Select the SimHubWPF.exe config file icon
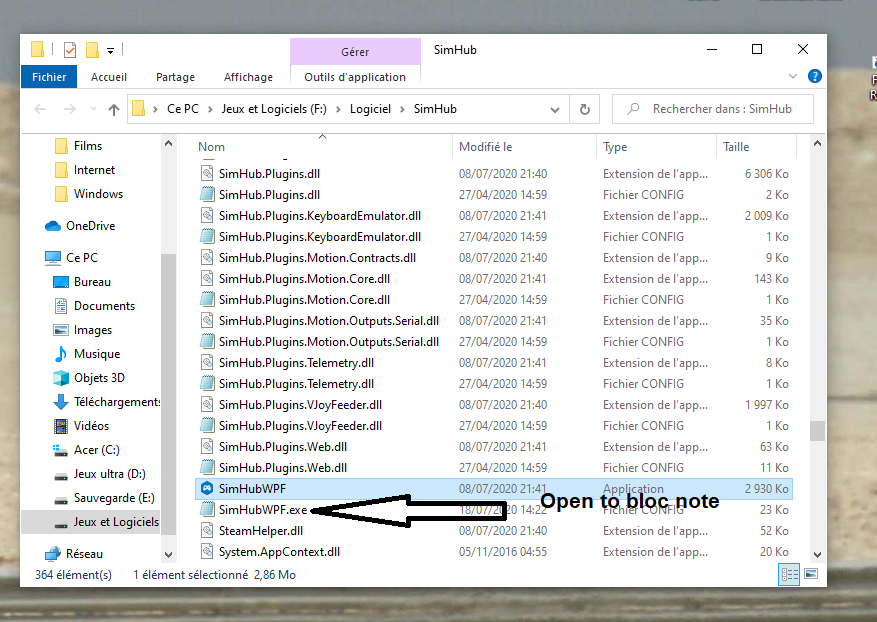The image size is (877, 622). click(x=207, y=510)
